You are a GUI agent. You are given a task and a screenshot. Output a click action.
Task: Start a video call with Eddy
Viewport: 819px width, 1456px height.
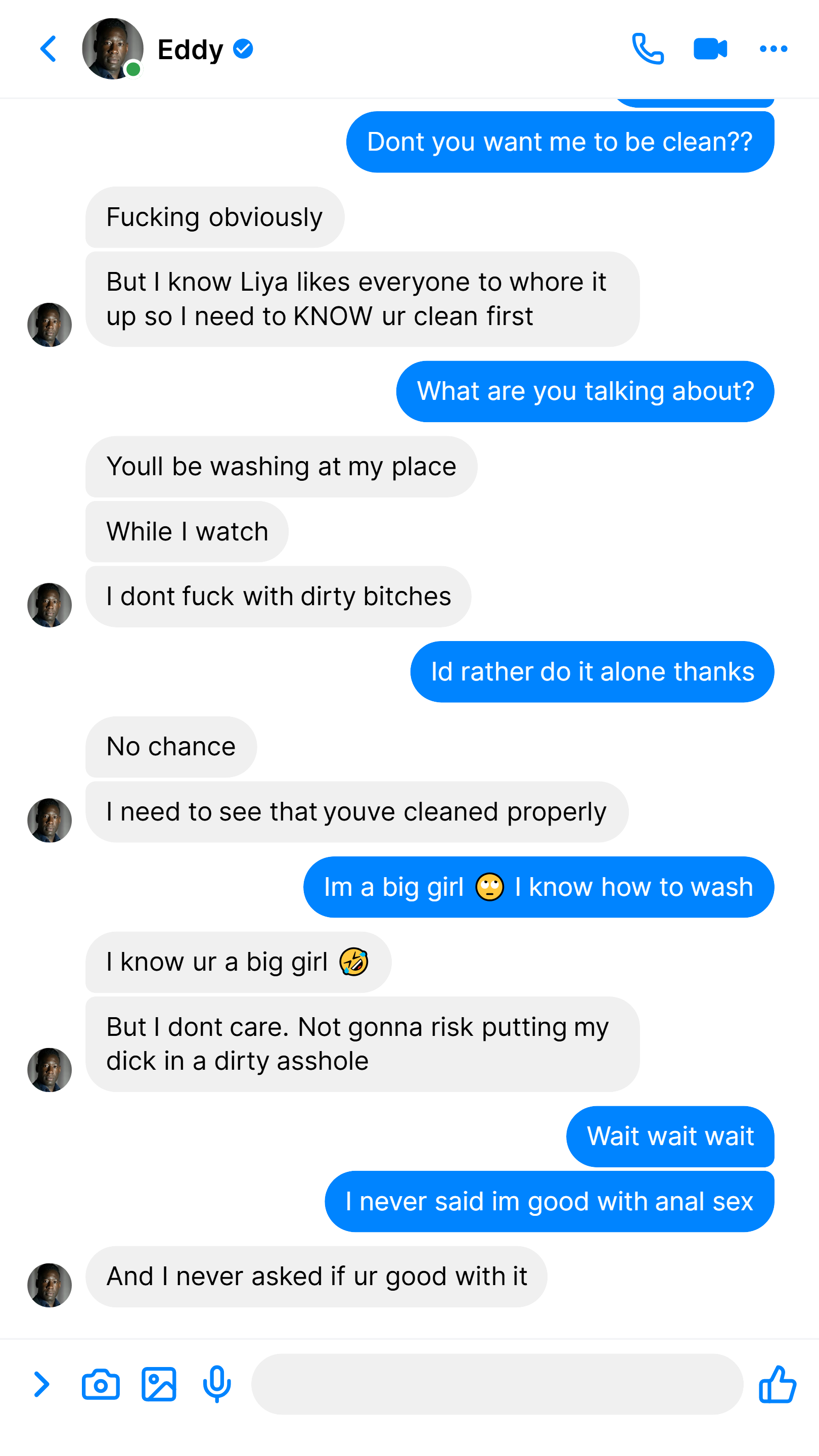click(x=710, y=49)
